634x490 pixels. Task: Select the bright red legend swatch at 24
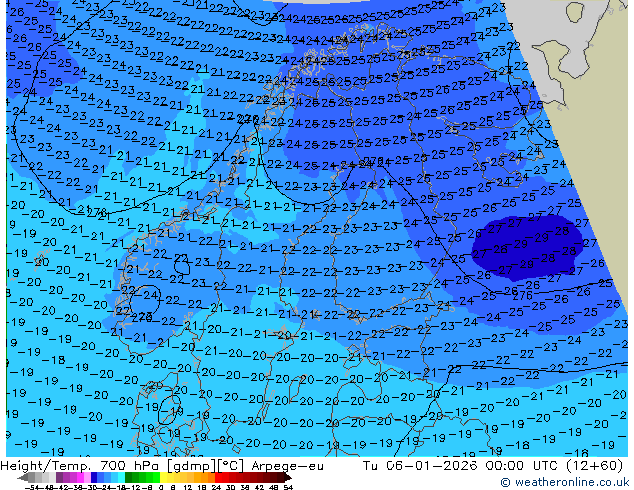click(218, 477)
